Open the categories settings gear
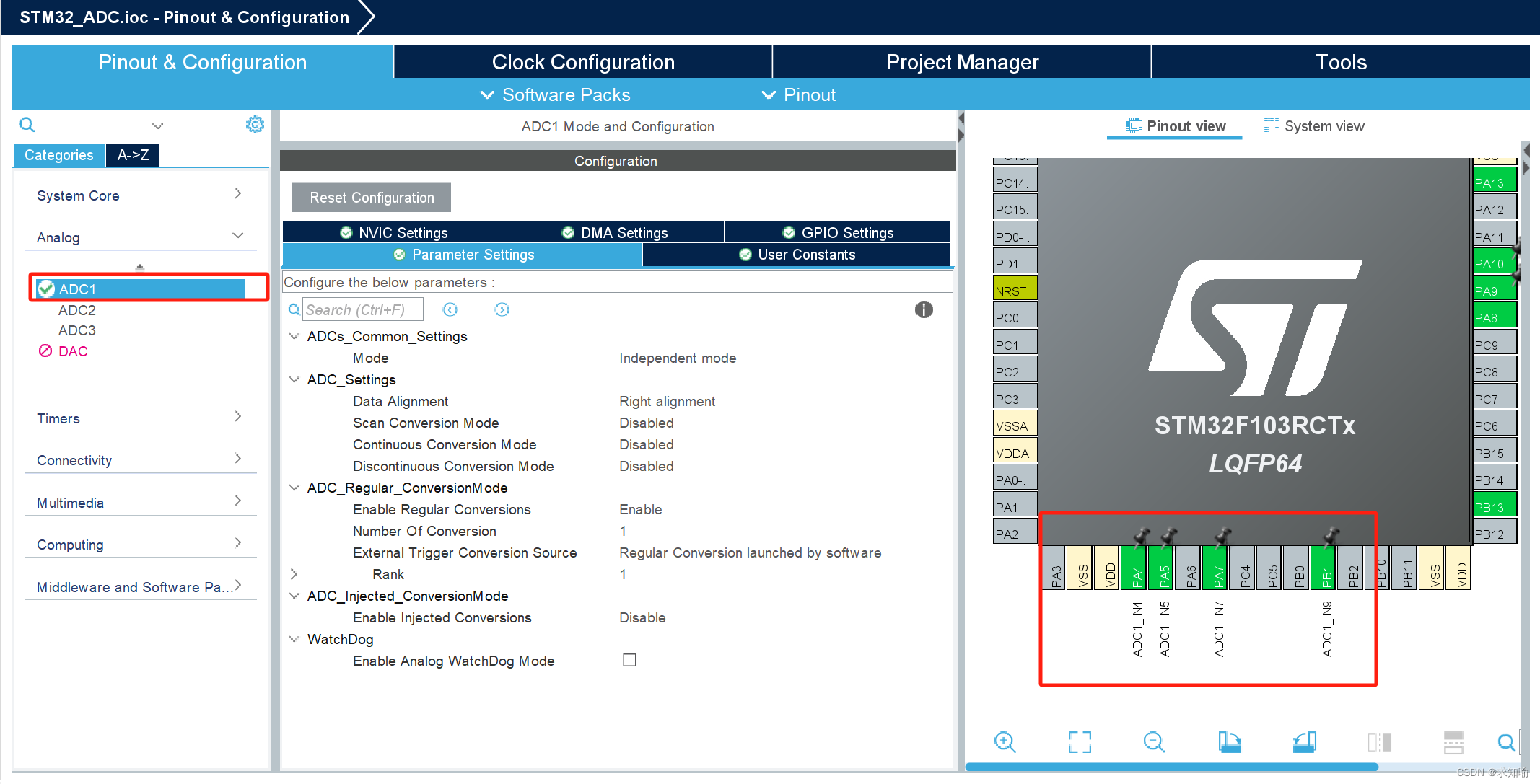The image size is (1540, 784). coord(255,125)
